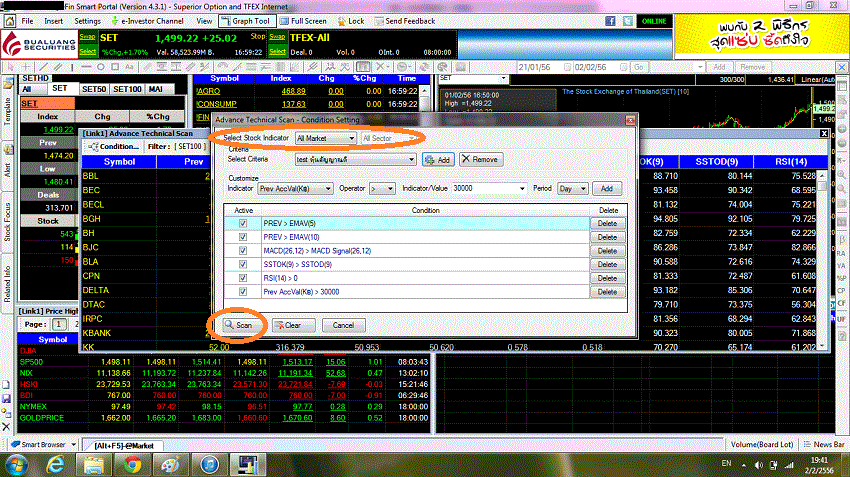Click the Clear button in dialog

coord(293,325)
